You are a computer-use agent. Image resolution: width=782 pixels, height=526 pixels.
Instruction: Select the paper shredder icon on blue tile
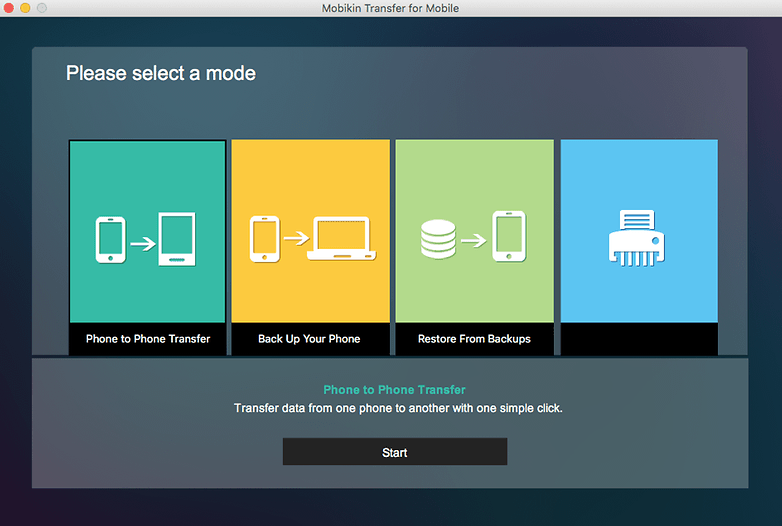tap(637, 237)
